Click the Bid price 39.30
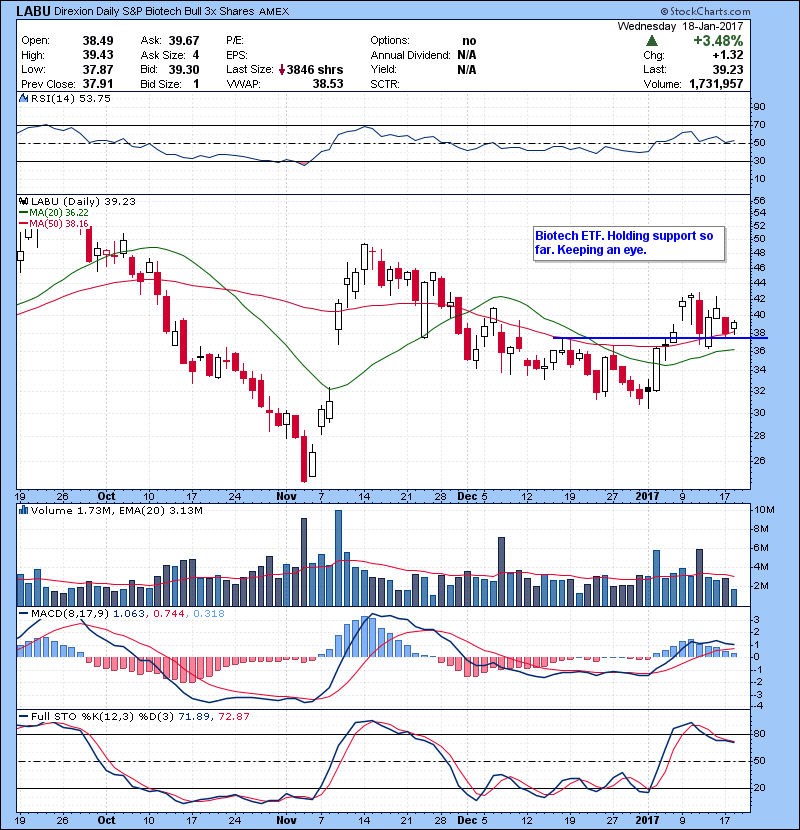Image resolution: width=800 pixels, height=830 pixels. [184, 69]
